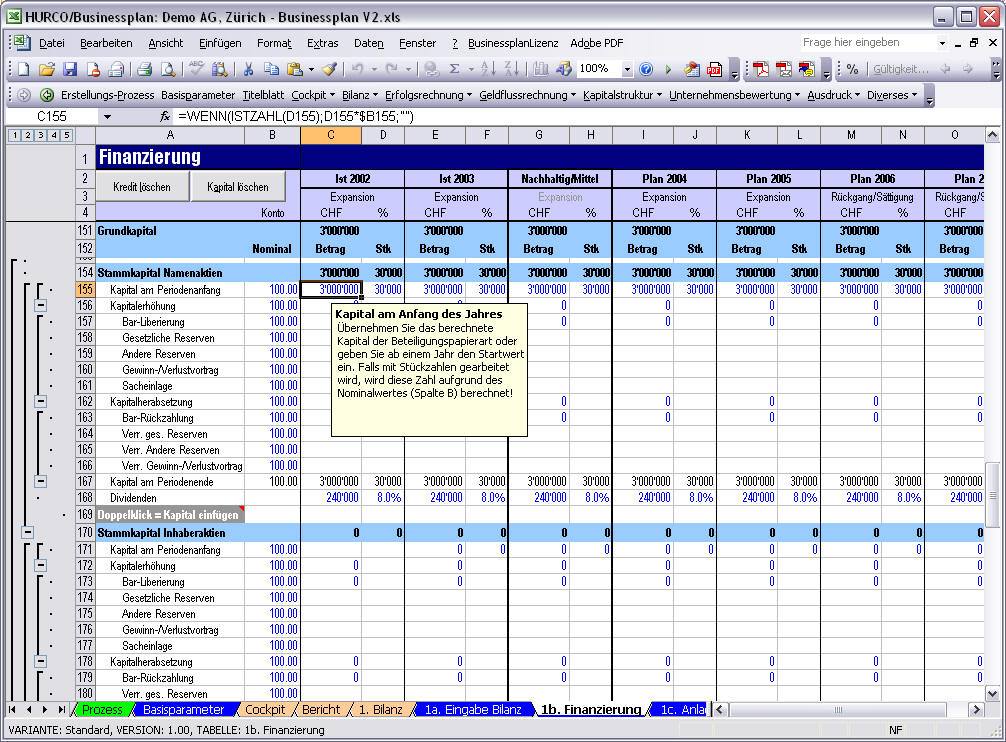Viewport: 1006px width, 742px height.
Task: Activate the Format Painter brush
Action: pos(330,69)
